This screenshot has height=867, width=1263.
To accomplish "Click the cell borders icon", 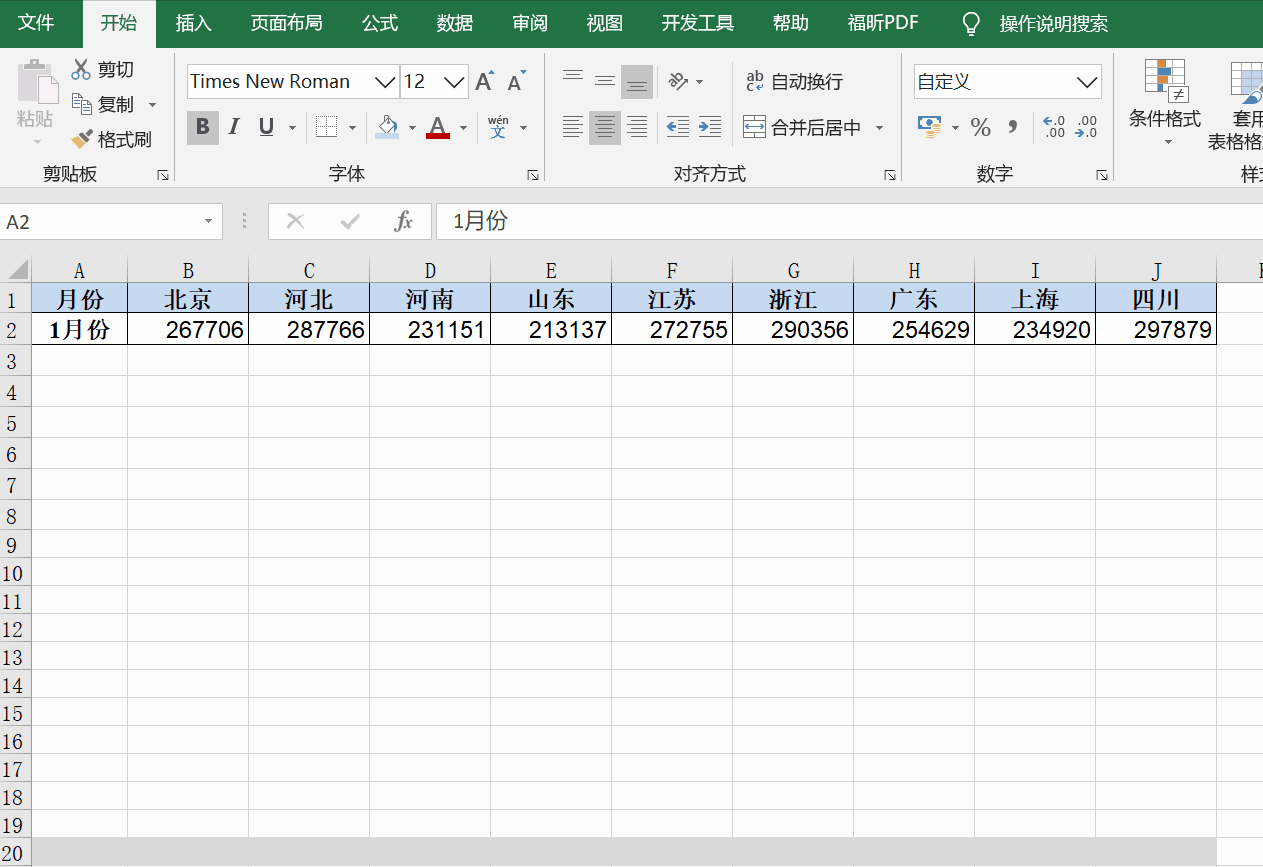I will (326, 127).
